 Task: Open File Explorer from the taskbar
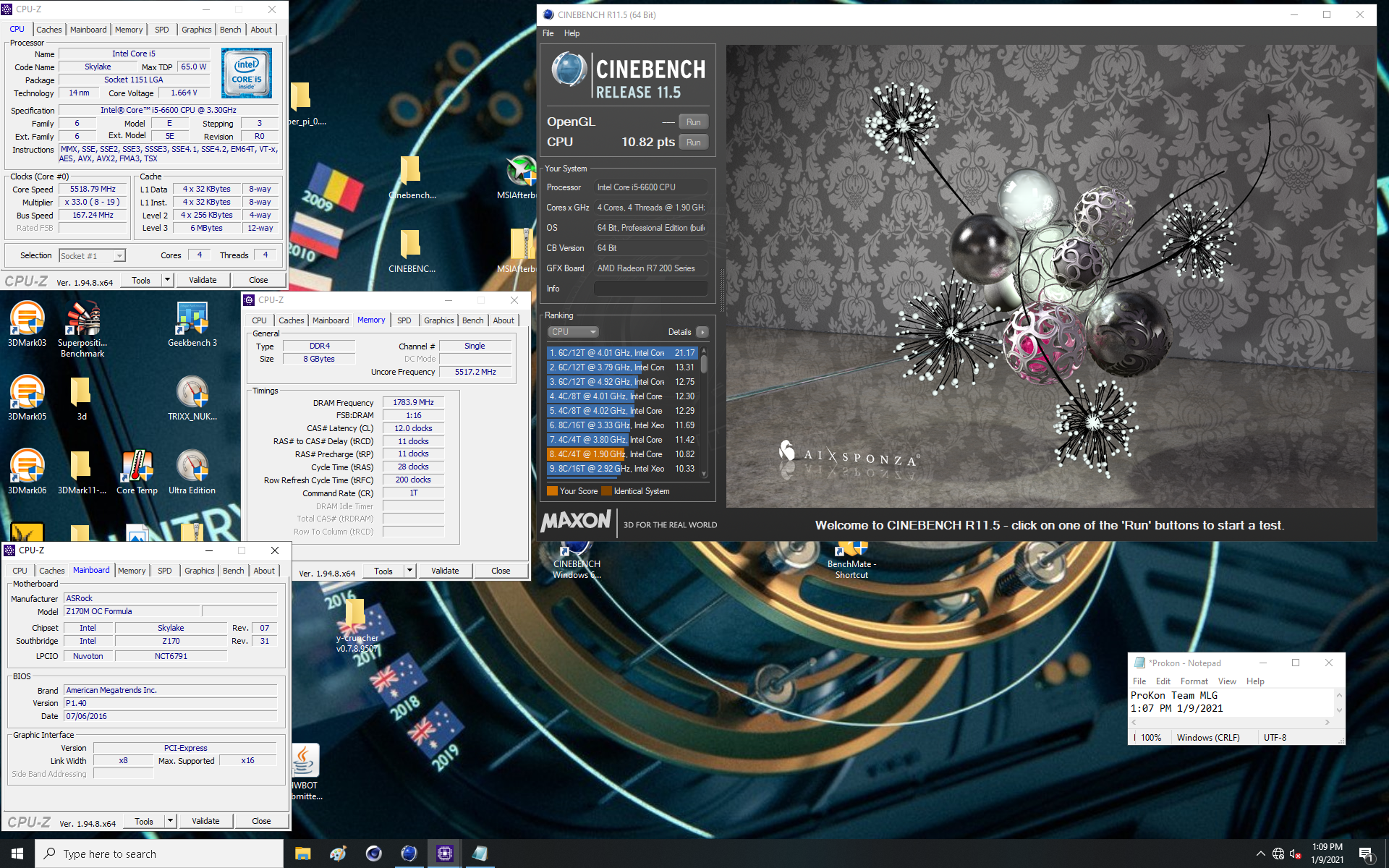point(302,854)
